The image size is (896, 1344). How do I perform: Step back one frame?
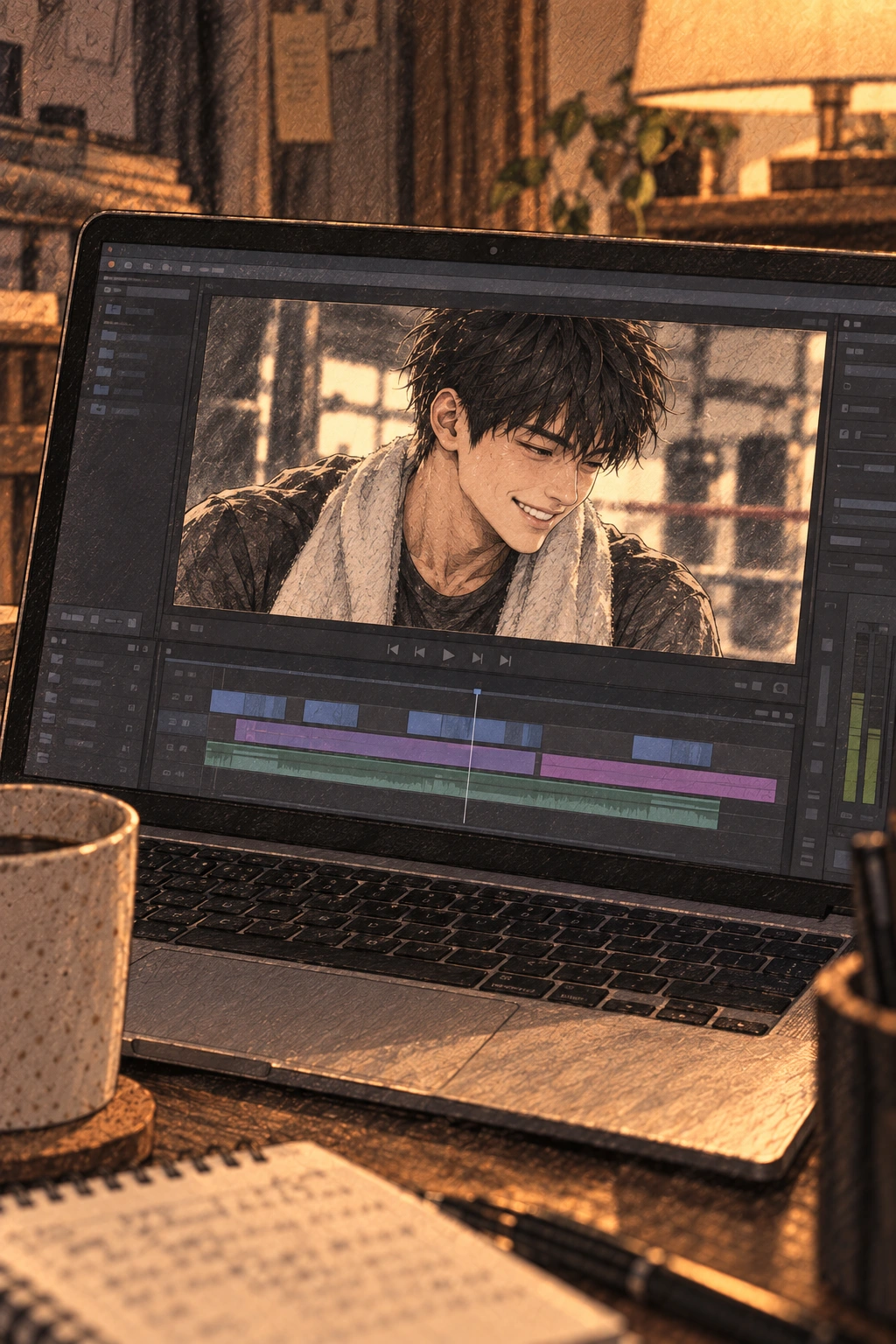click(420, 652)
